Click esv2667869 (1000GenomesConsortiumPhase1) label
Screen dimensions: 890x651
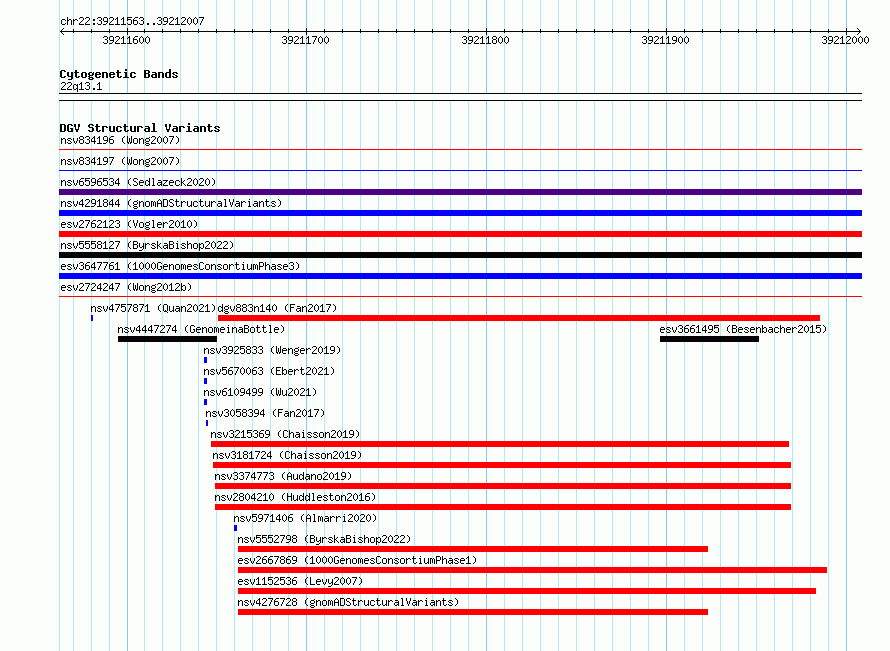coord(357,560)
